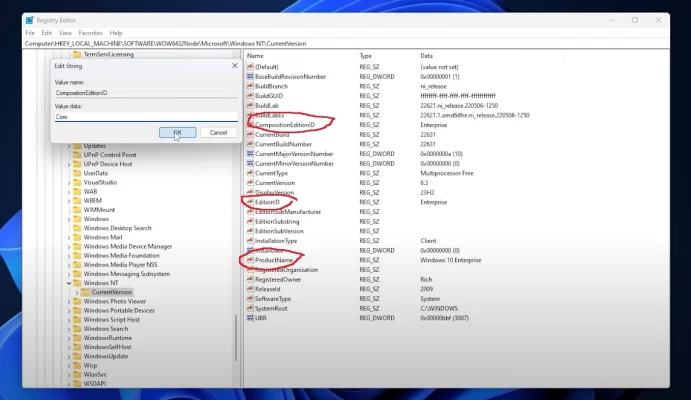Select the RegisteredOwner value icon

[x=249, y=279]
